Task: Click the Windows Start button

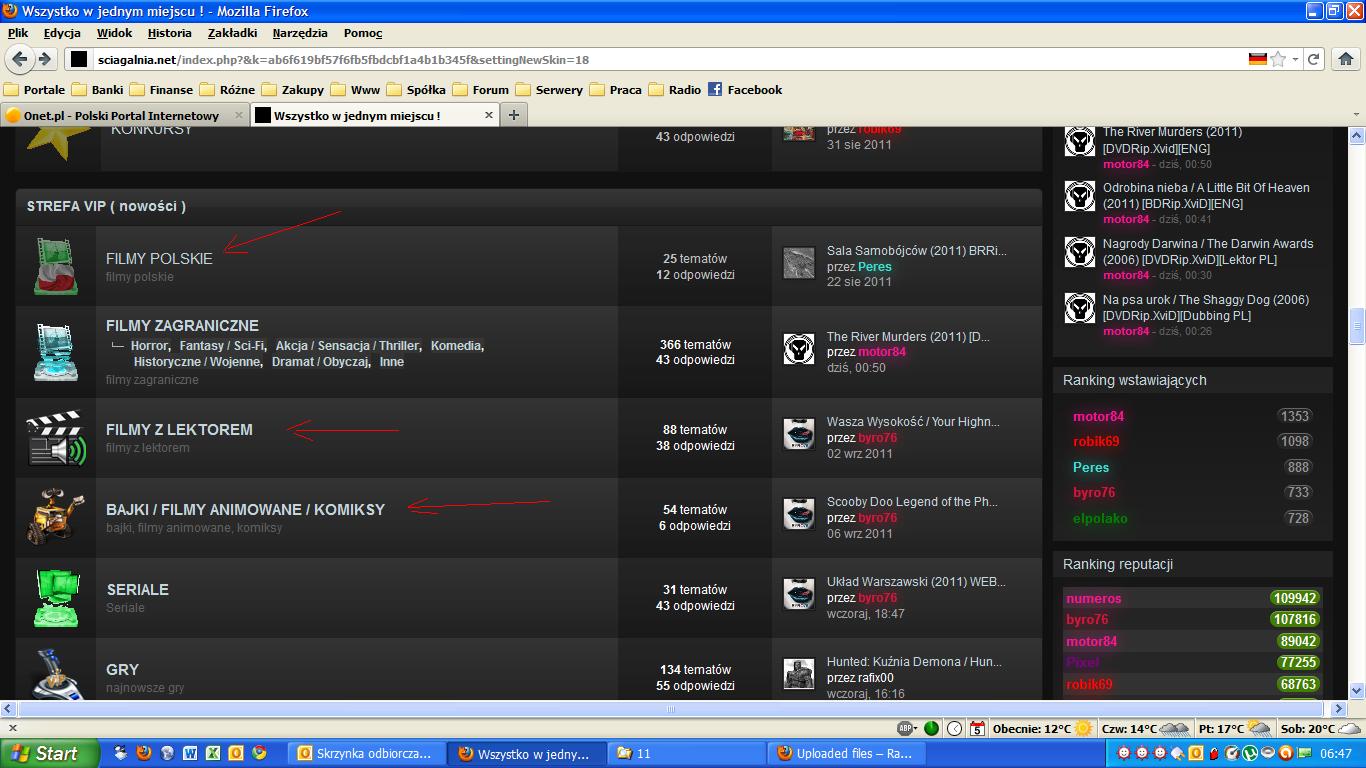Action: click(50, 753)
